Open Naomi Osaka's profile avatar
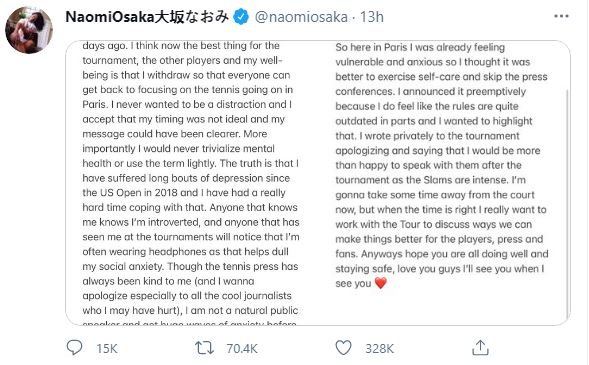This screenshot has height=365, width=589. click(x=29, y=30)
